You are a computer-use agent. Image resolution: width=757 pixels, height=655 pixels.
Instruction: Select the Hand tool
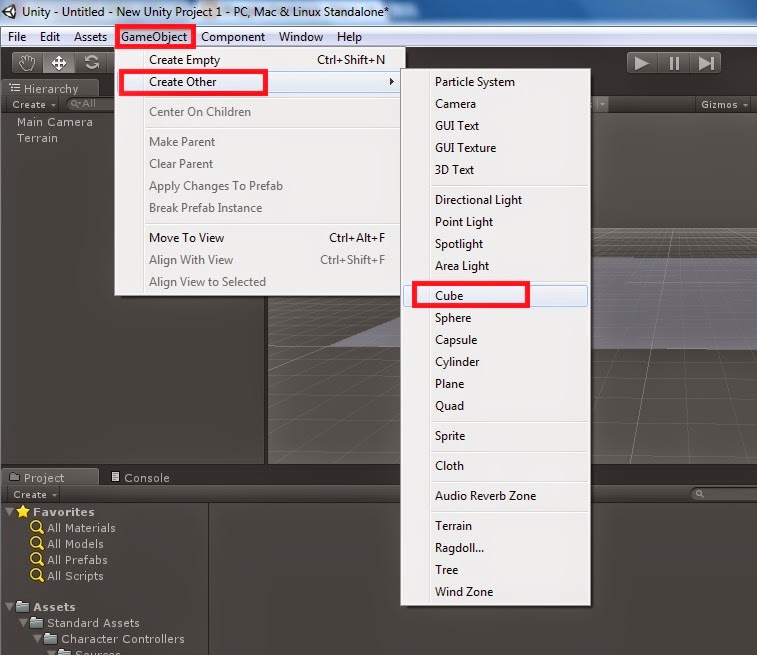[27, 63]
